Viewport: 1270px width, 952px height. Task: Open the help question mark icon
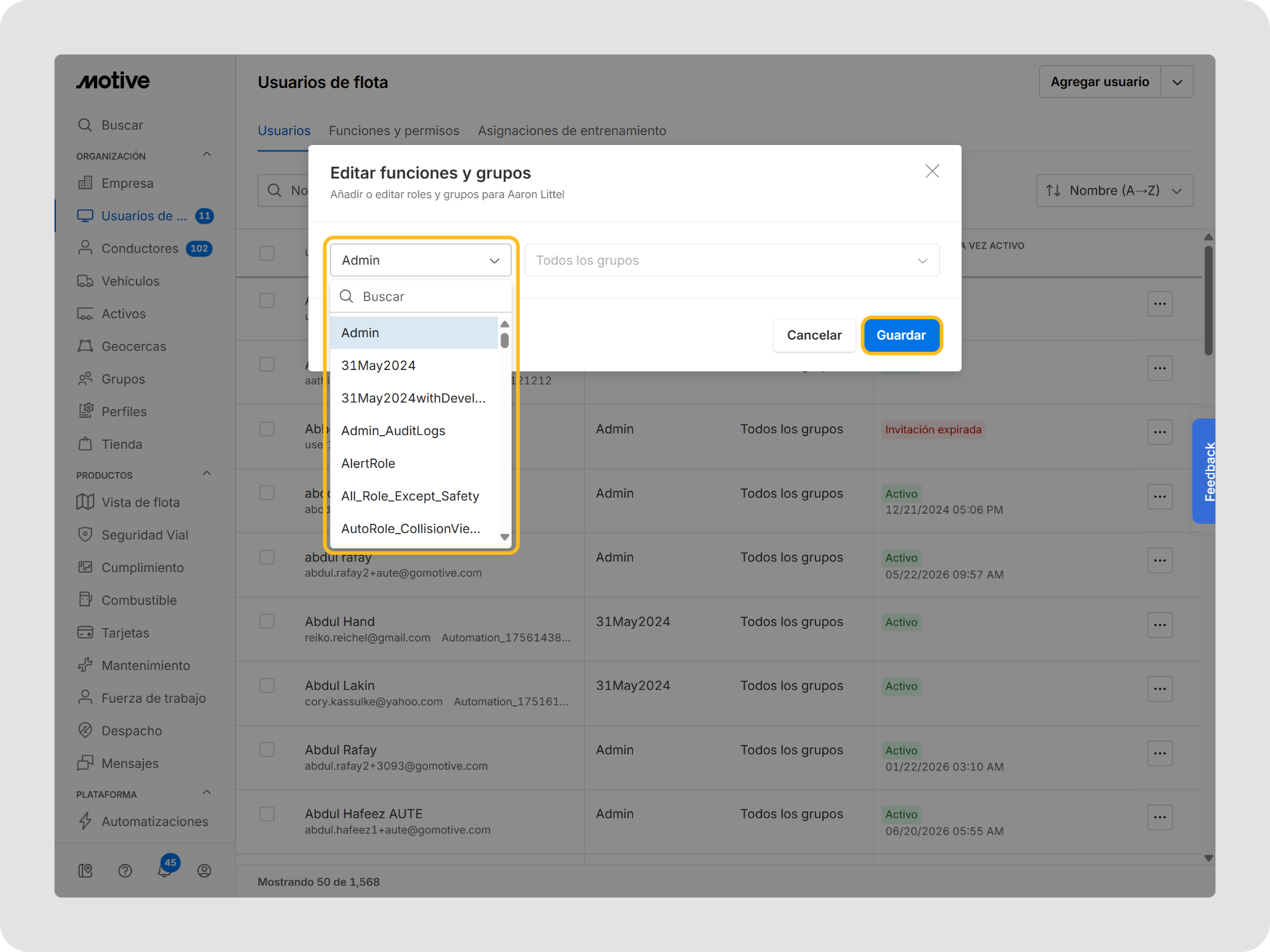[125, 871]
